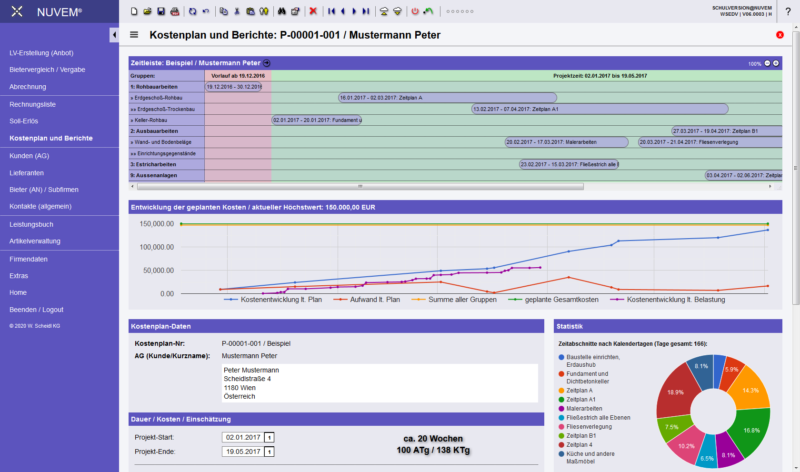
Task: Open Kunden (AG) sidebar entry
Action: point(29,156)
